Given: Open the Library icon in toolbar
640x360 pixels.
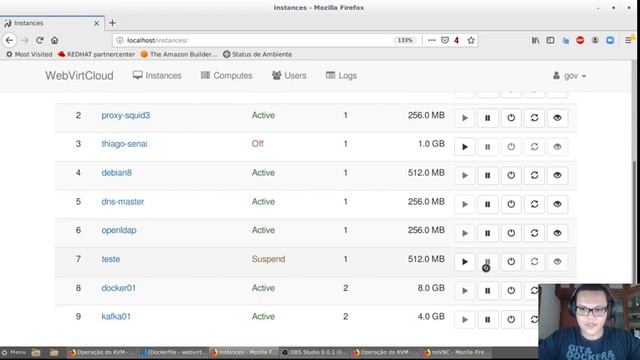Looking at the screenshot, I should (536, 40).
